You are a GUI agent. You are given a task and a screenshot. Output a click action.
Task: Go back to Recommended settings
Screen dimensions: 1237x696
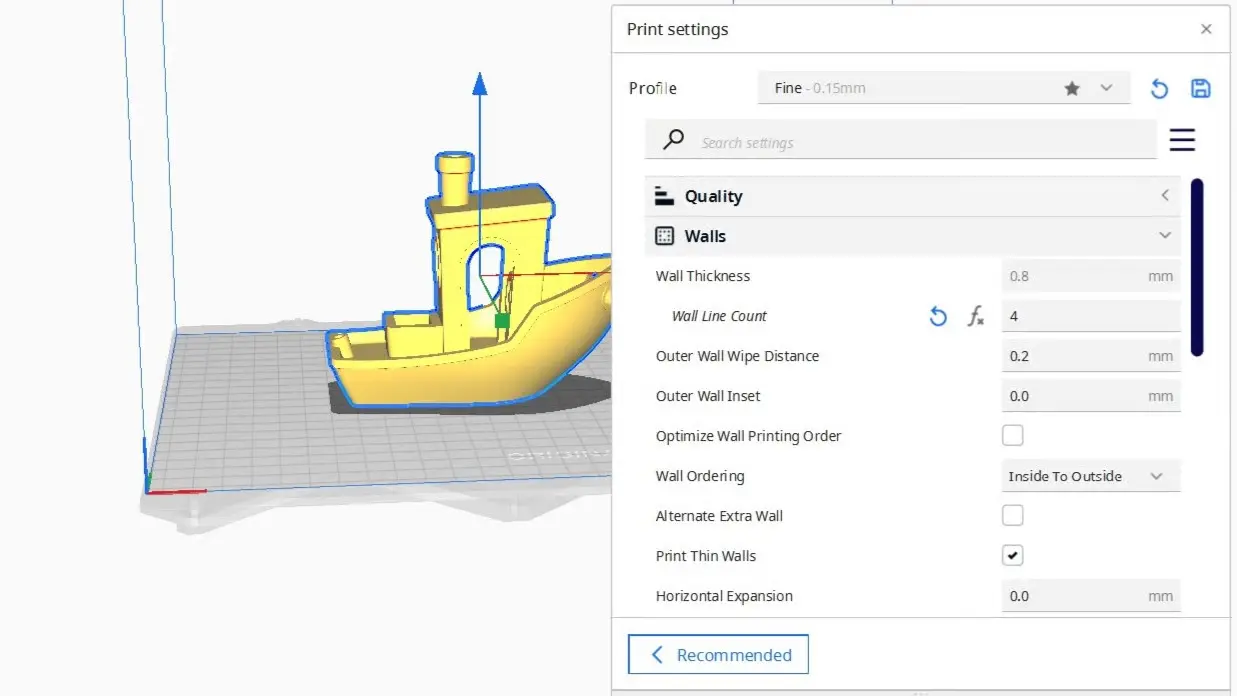tap(718, 655)
